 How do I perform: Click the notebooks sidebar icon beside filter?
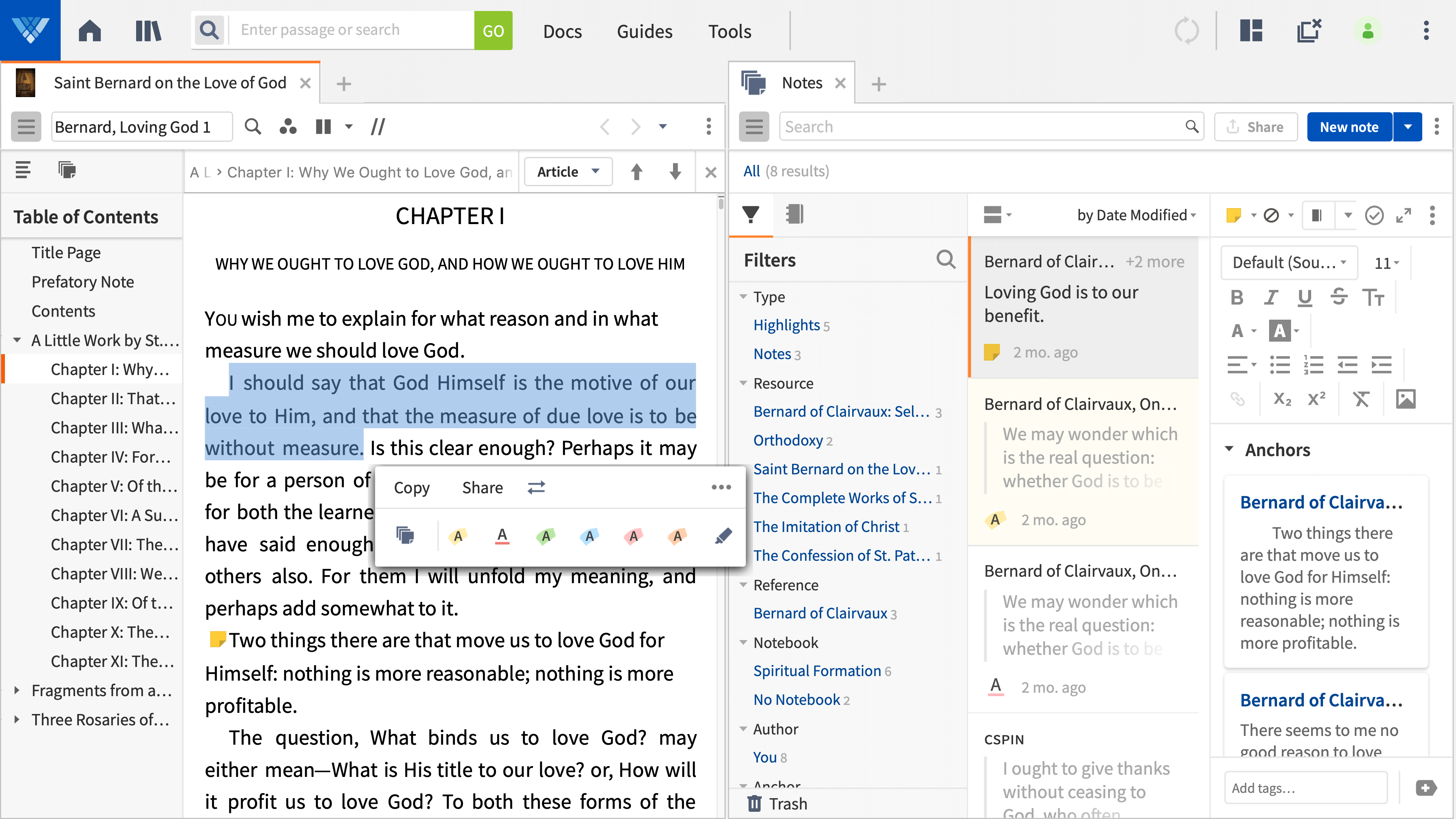tap(795, 214)
